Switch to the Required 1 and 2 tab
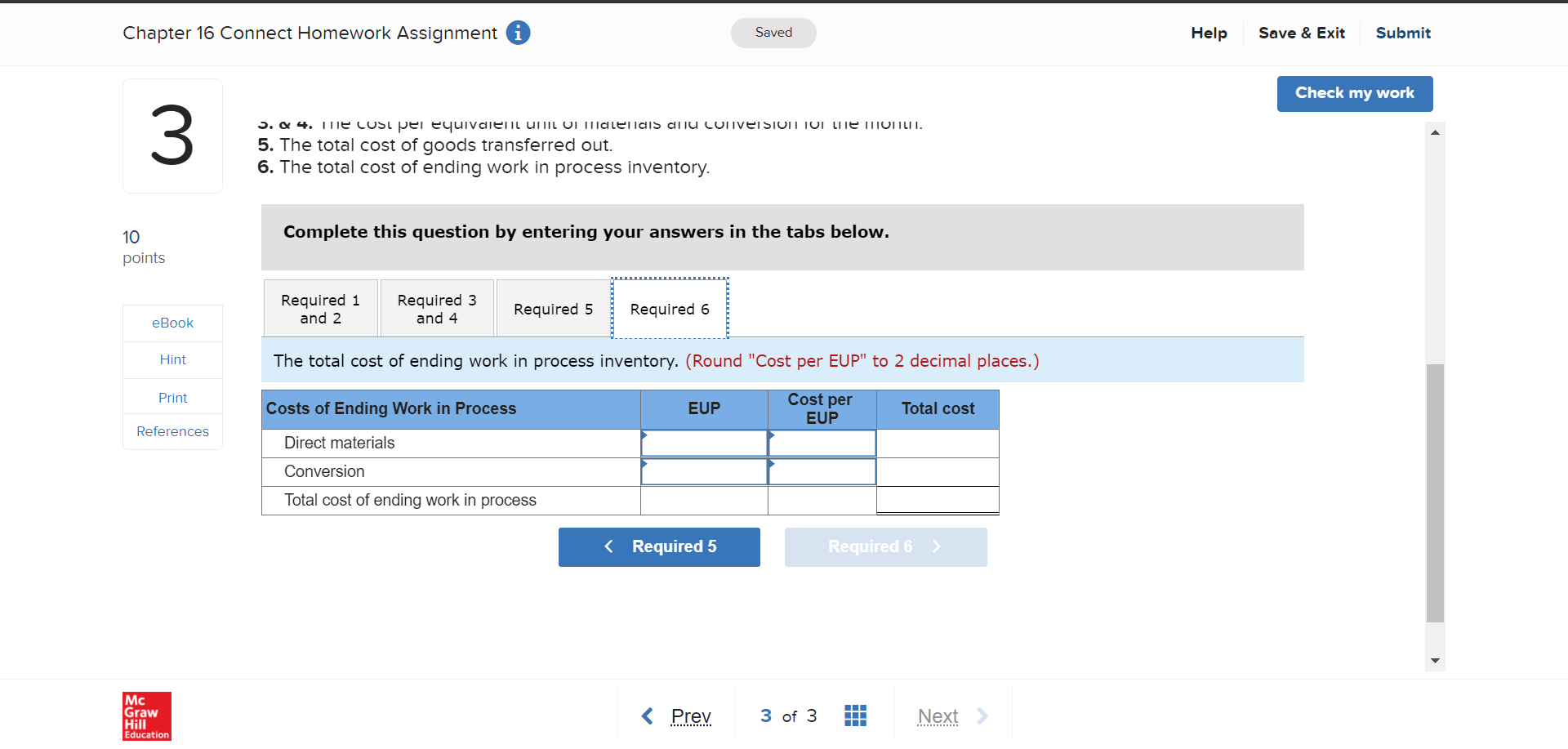Viewport: 1568px width, 749px height. [x=320, y=308]
